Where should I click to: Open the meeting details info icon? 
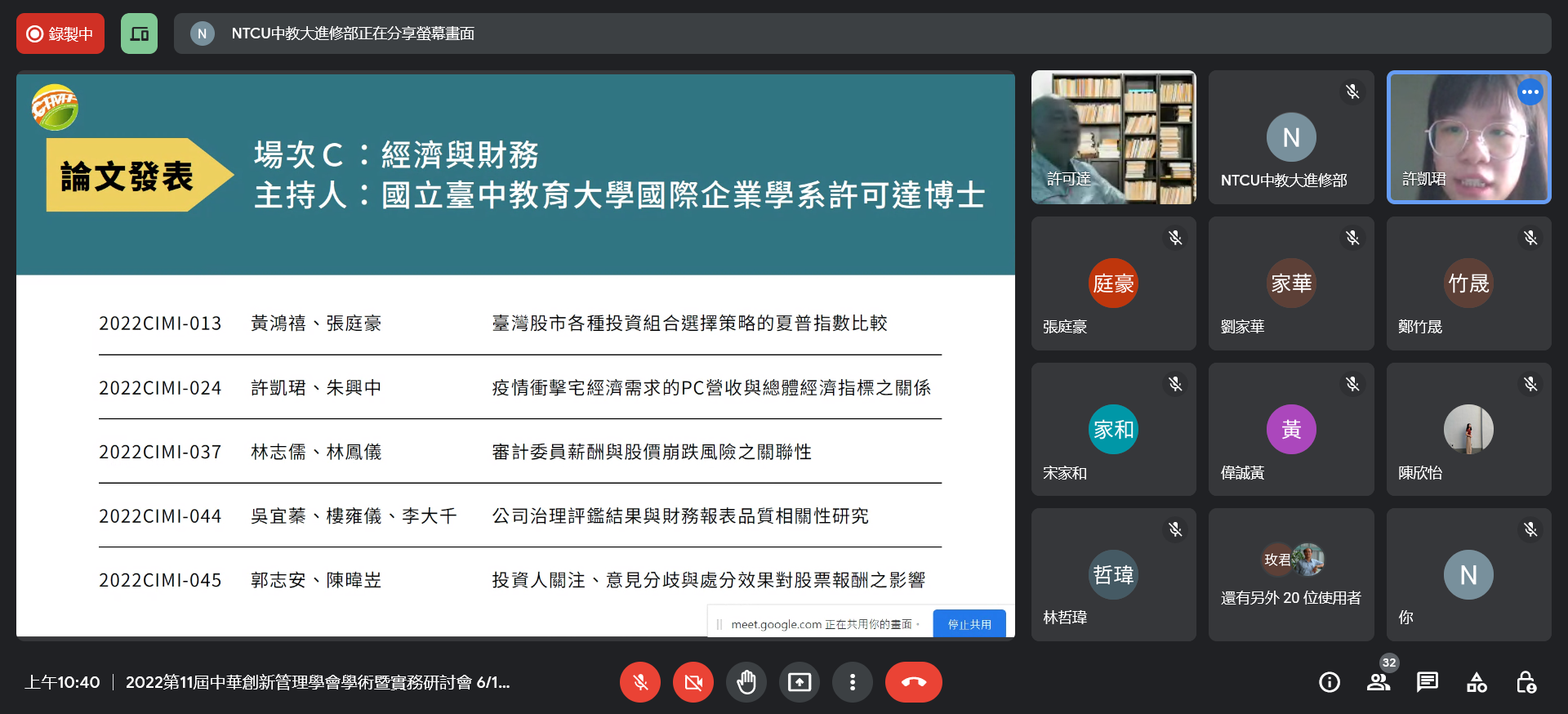[1330, 682]
